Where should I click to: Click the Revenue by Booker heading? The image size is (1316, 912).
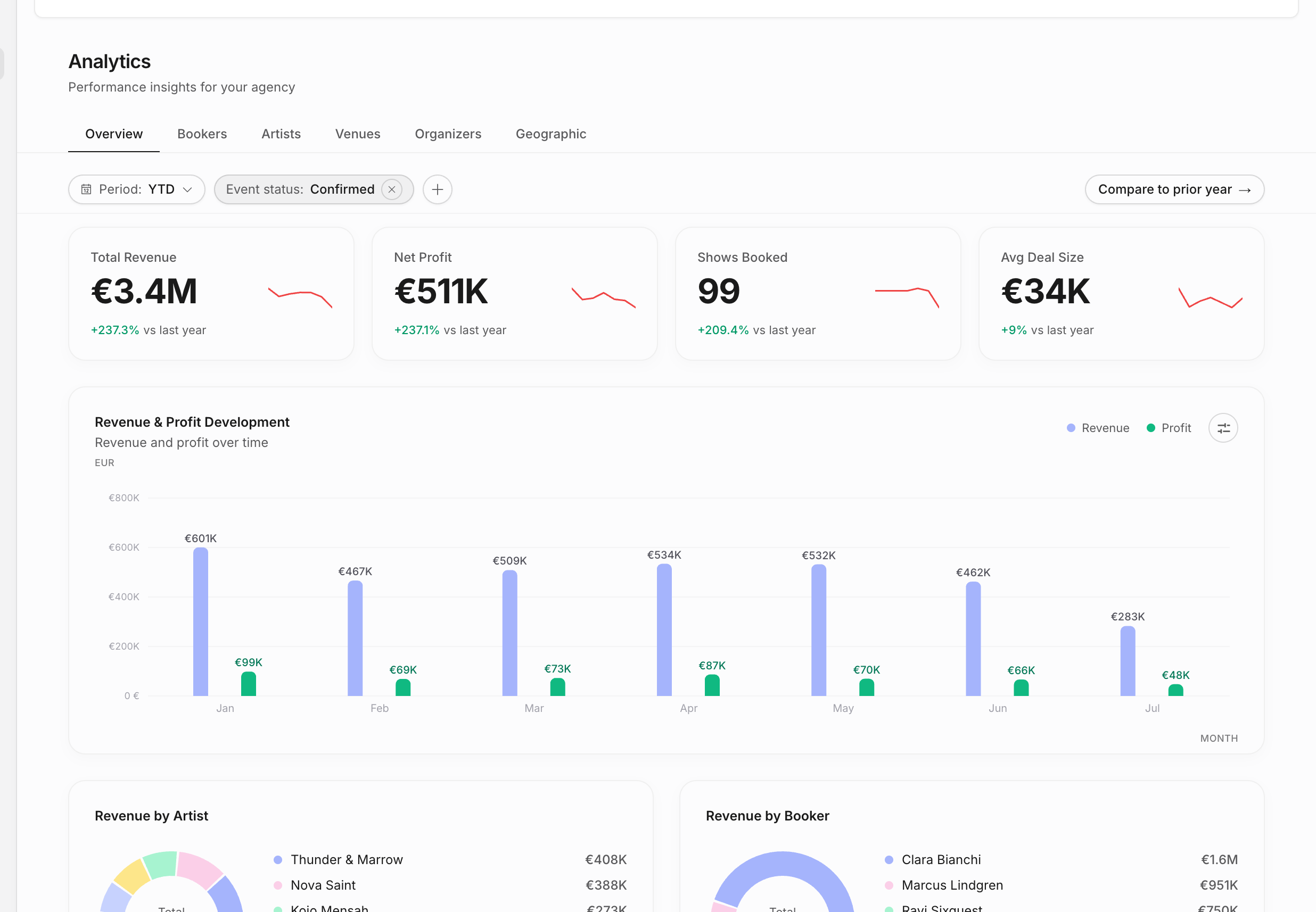[x=767, y=816]
